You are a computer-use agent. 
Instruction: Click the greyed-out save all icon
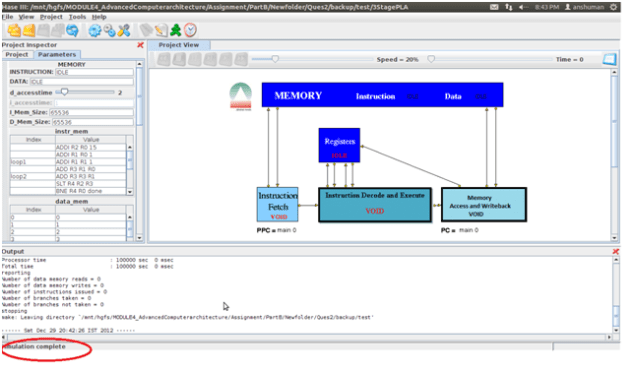click(58, 30)
